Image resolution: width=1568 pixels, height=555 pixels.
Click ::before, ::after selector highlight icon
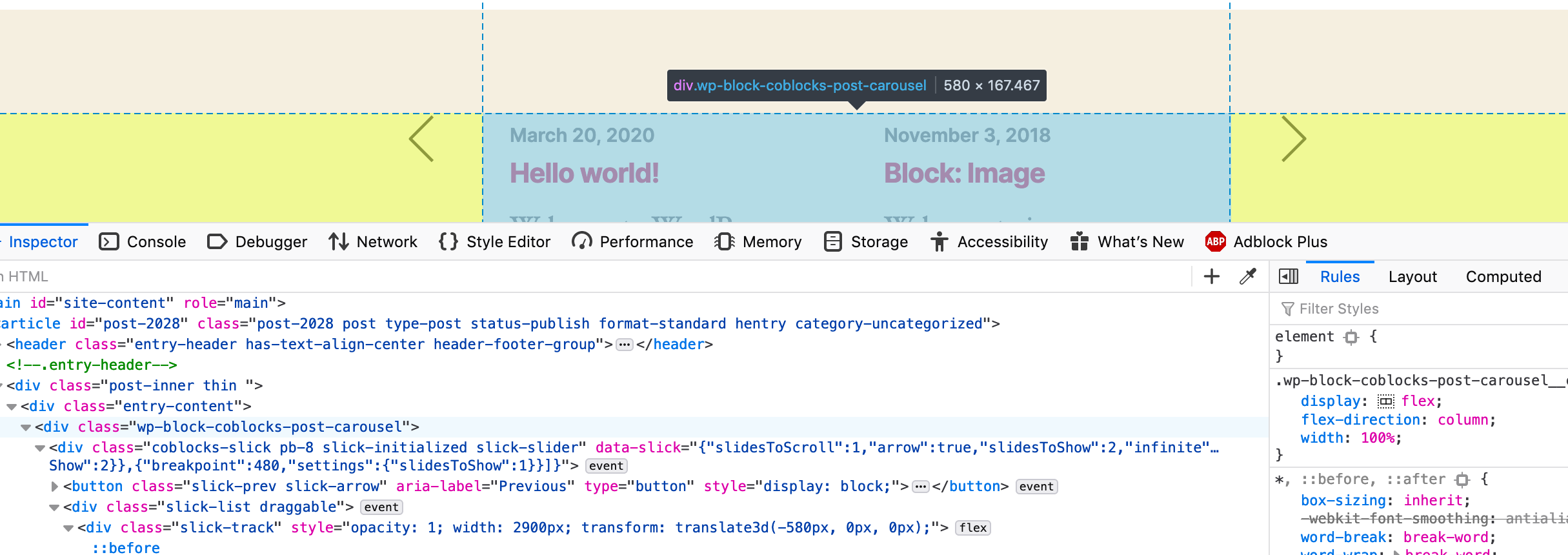(x=1462, y=479)
